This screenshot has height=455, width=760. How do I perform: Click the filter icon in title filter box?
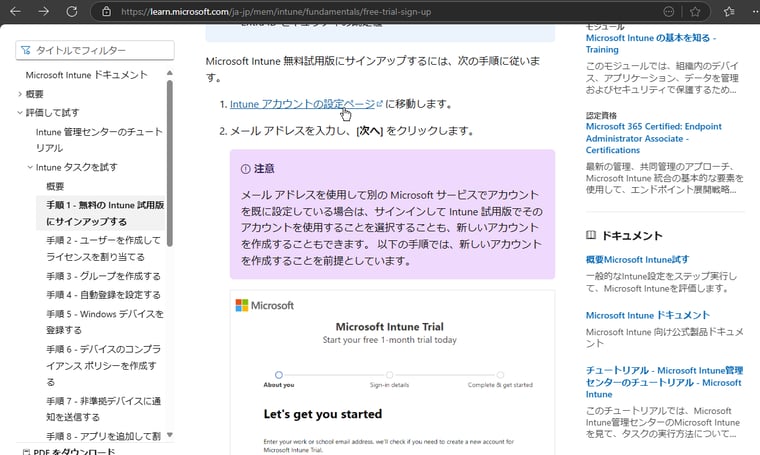point(26,50)
